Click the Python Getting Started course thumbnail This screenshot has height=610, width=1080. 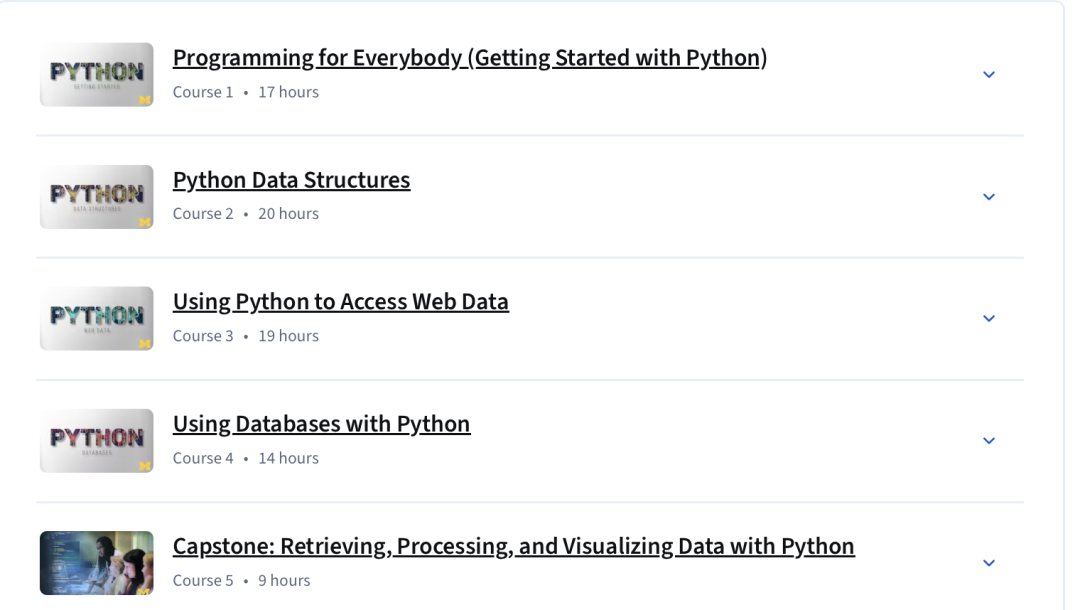[x=97, y=75]
